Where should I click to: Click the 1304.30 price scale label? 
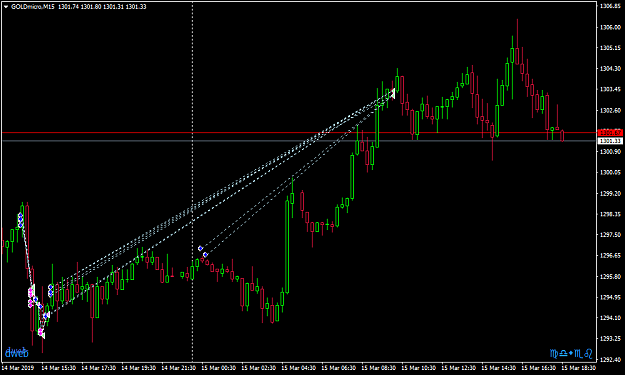point(610,69)
